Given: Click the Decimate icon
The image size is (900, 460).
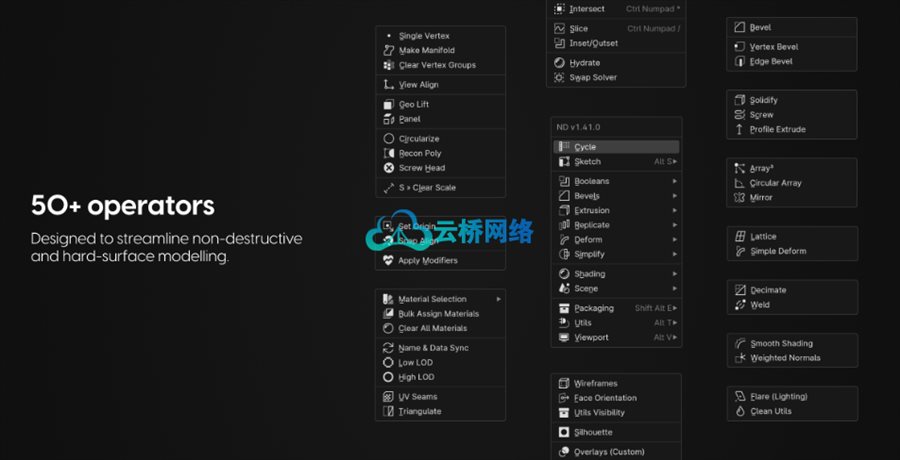Looking at the screenshot, I should pyautogui.click(x=740, y=290).
